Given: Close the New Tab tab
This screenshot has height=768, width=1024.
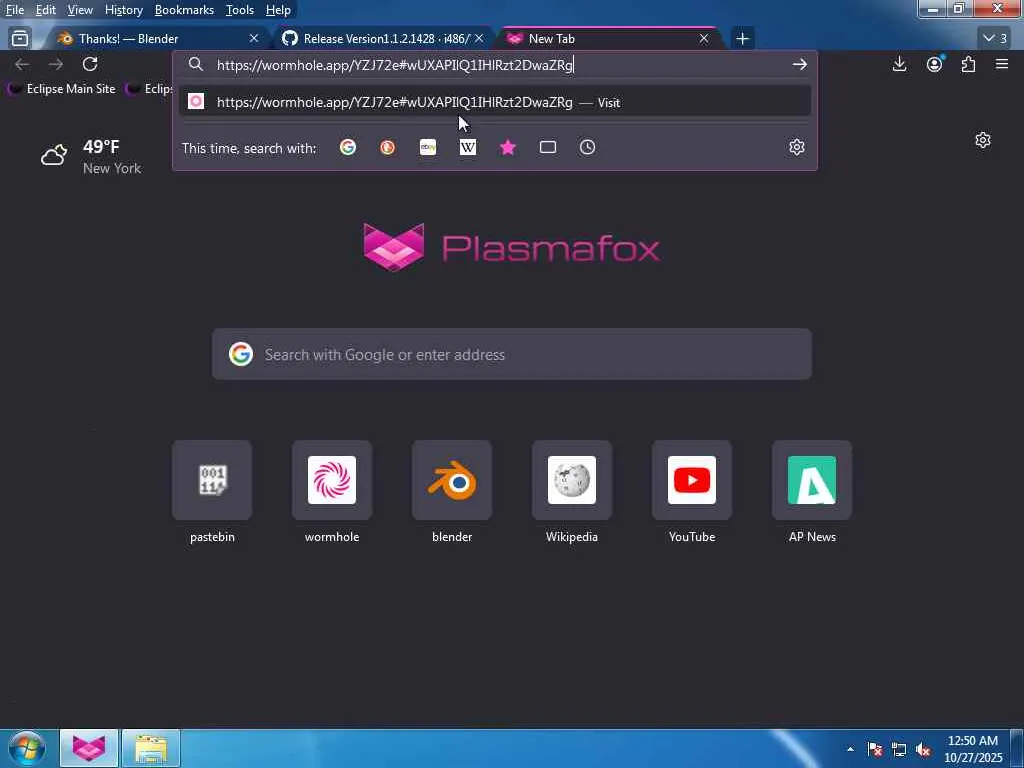Looking at the screenshot, I should click(703, 39).
